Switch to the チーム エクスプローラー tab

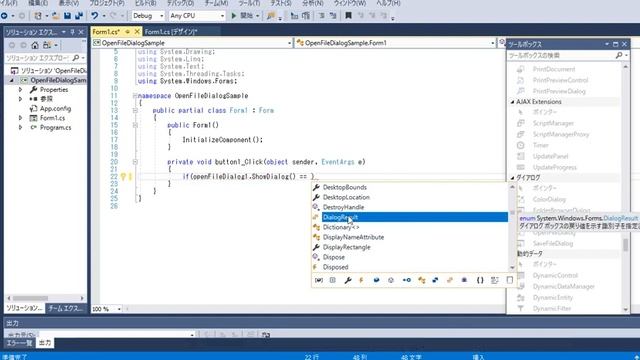click(x=66, y=309)
